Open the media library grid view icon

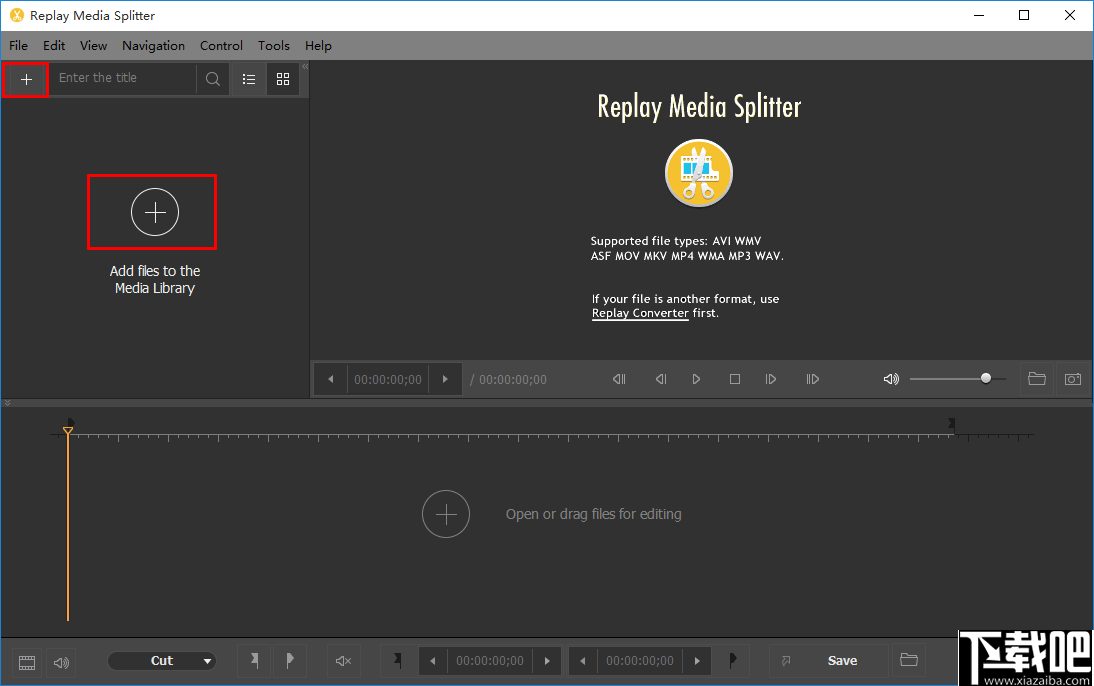point(283,79)
